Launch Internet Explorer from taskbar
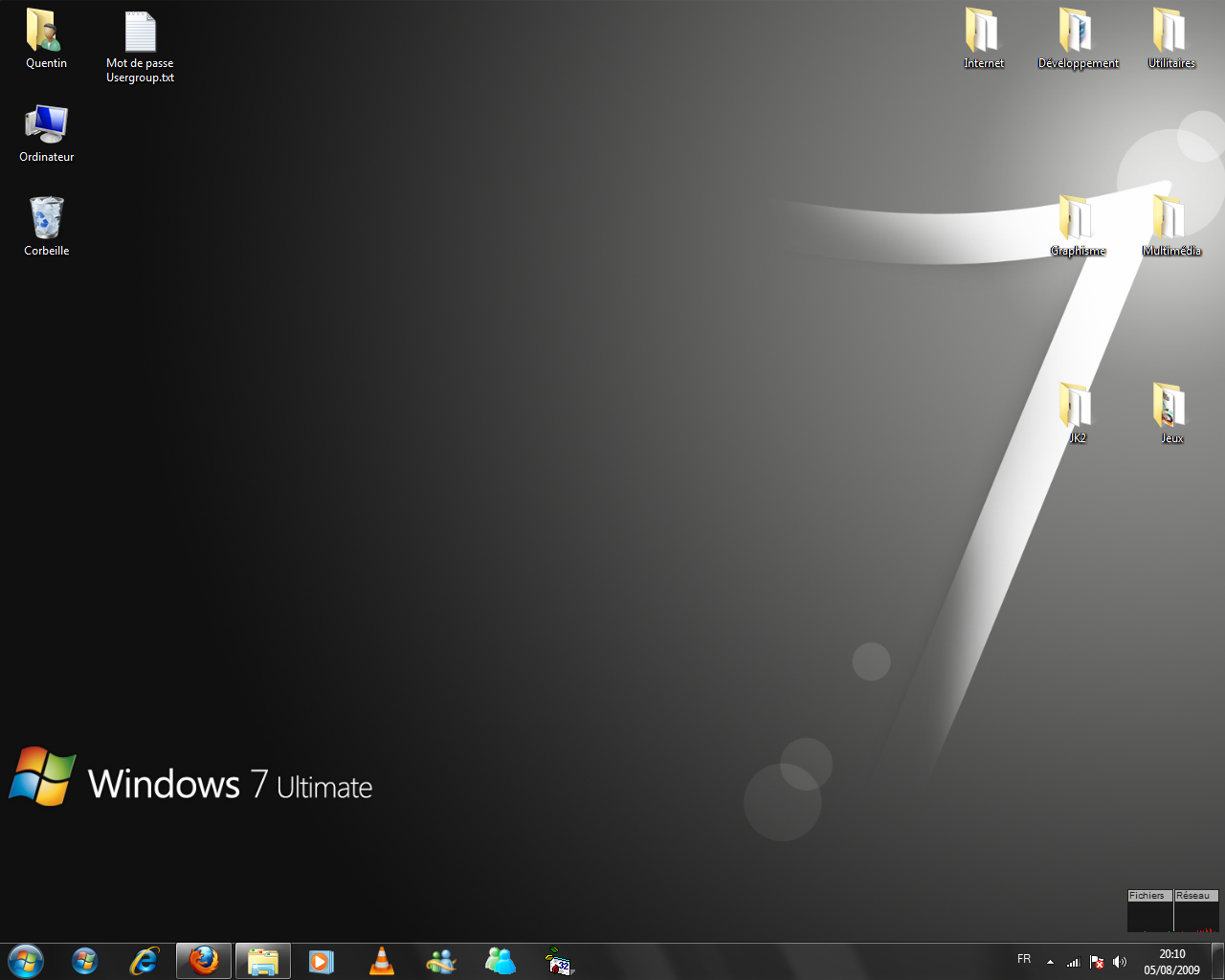Image resolution: width=1225 pixels, height=980 pixels. (x=145, y=961)
